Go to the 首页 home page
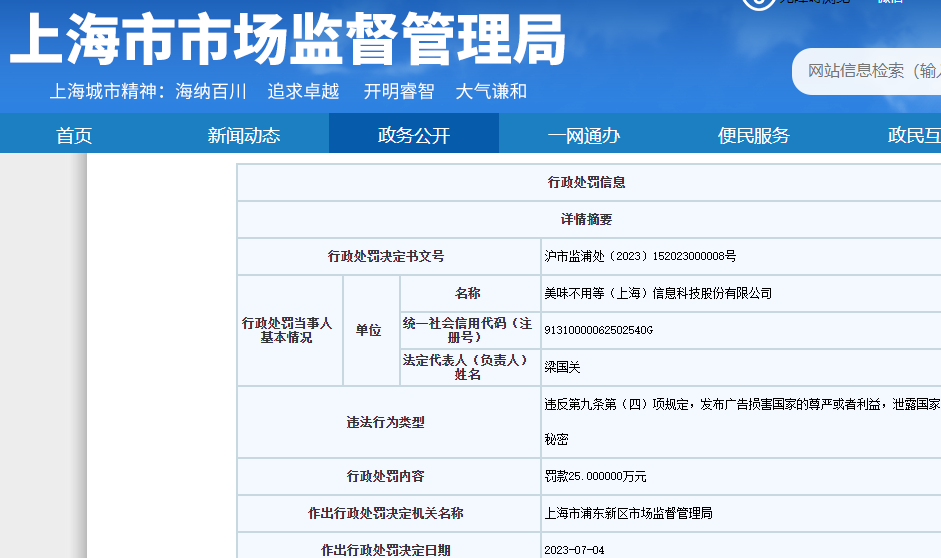Viewport: 941px width, 558px height. tap(74, 135)
